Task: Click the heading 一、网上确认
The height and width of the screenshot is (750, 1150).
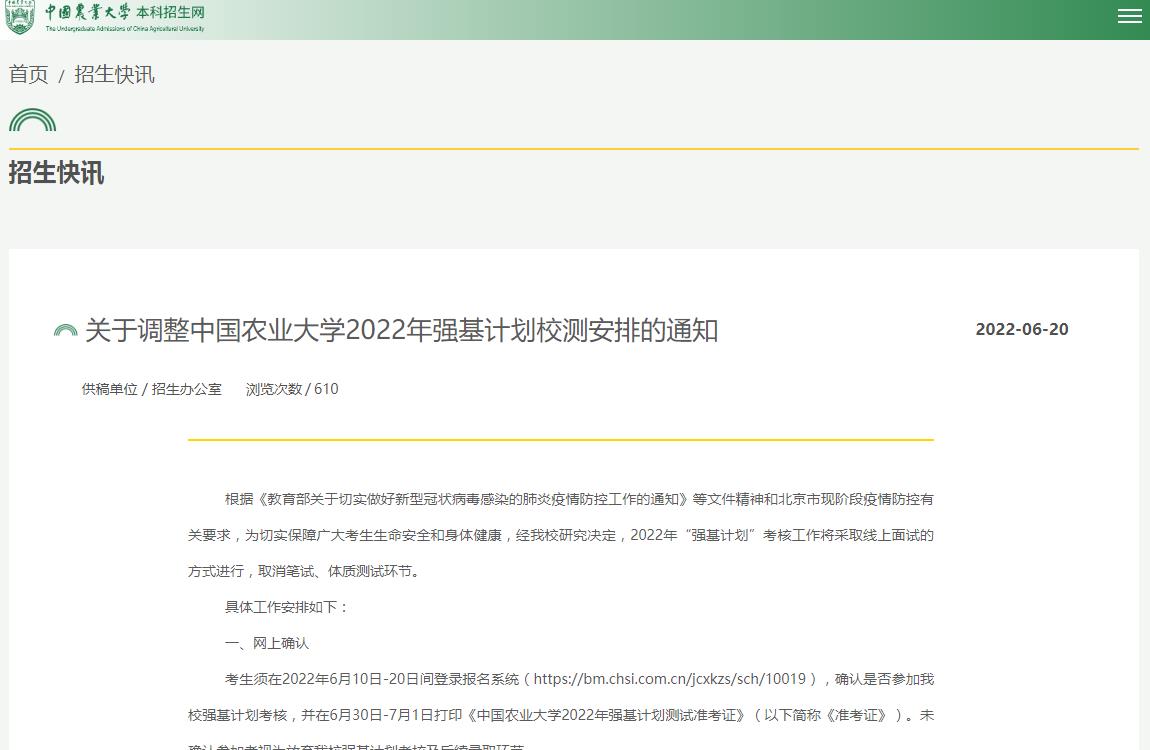Action: 267,643
